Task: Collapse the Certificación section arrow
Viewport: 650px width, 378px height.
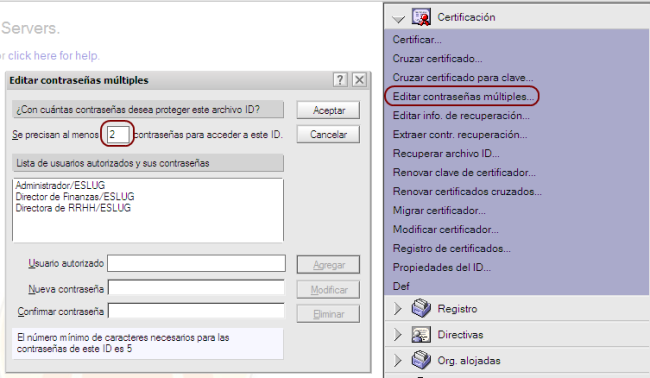Action: 398,19
